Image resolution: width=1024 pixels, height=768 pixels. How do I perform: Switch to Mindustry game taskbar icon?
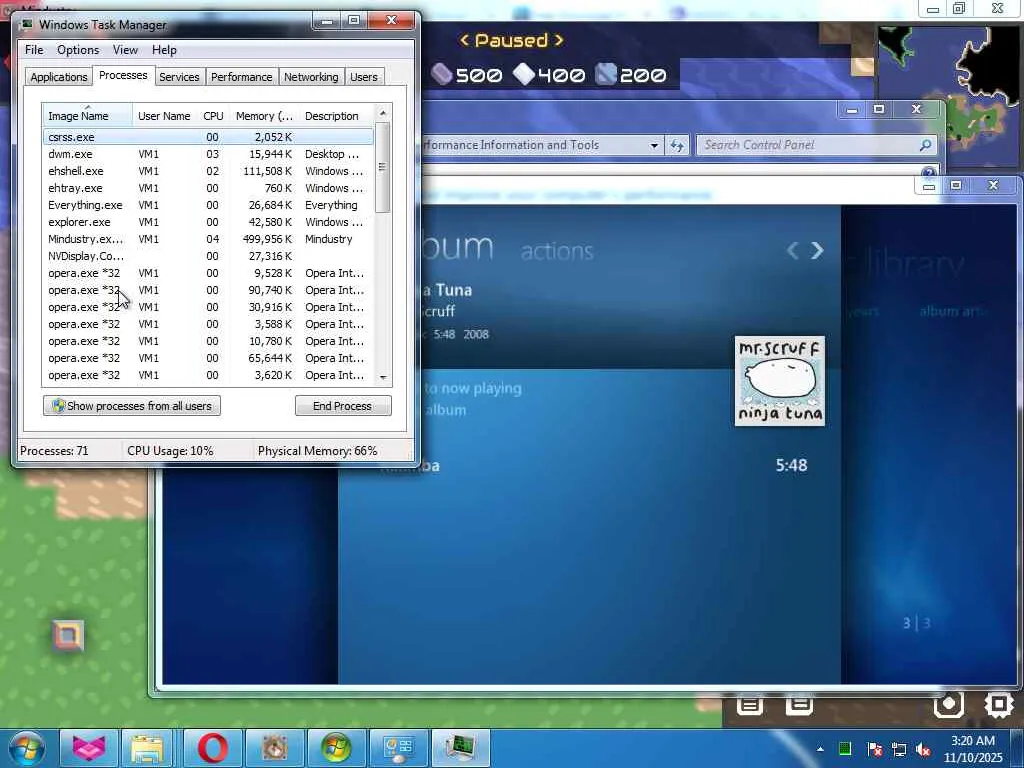274,748
